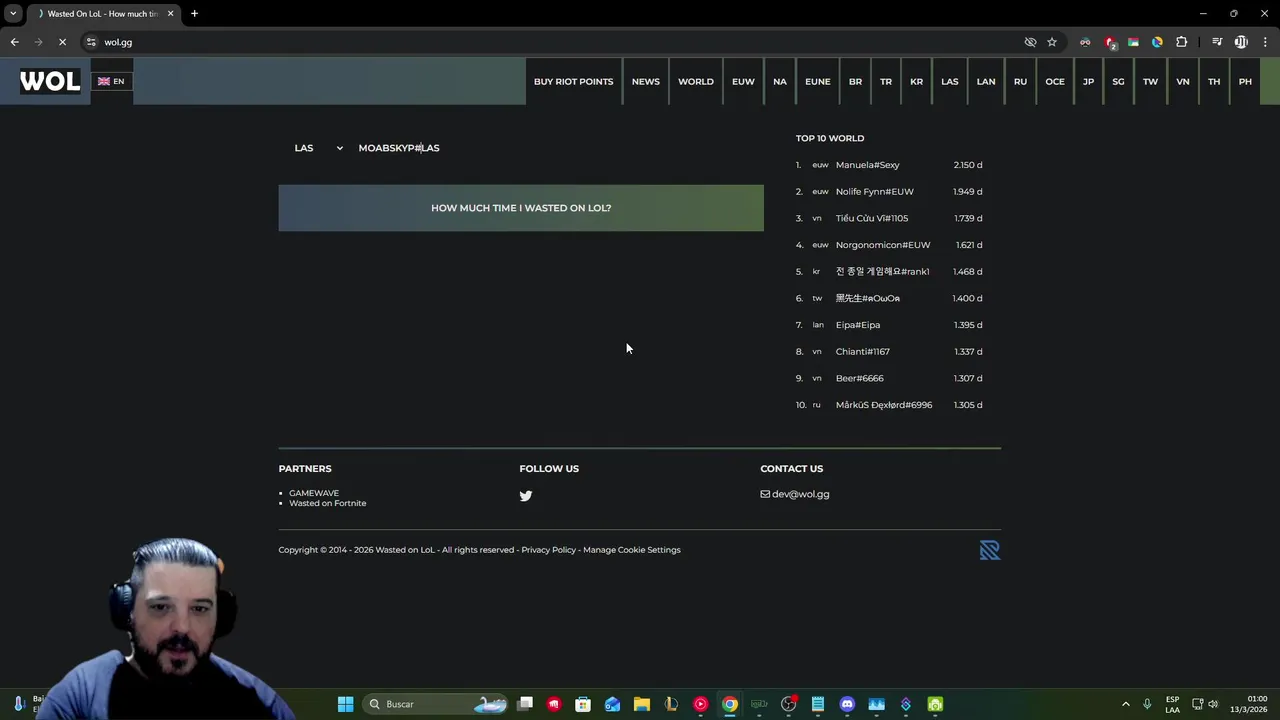Select the SG region tab
Image resolution: width=1280 pixels, height=720 pixels.
pos(1118,82)
